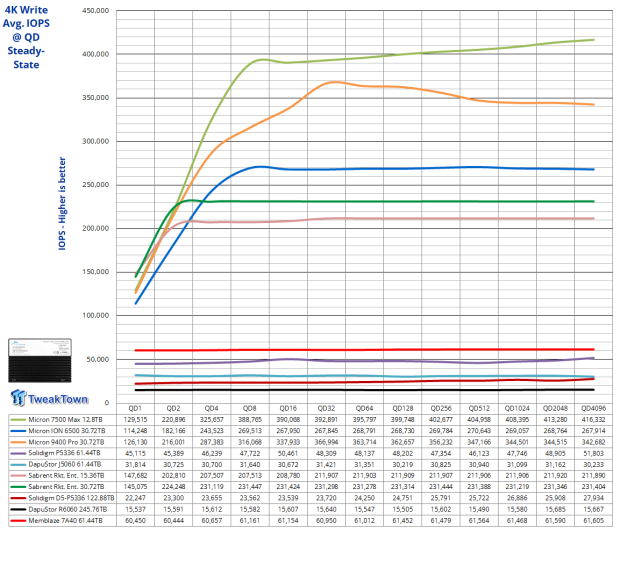Click the 15,537 cell for DapuStor R6060

click(x=135, y=509)
